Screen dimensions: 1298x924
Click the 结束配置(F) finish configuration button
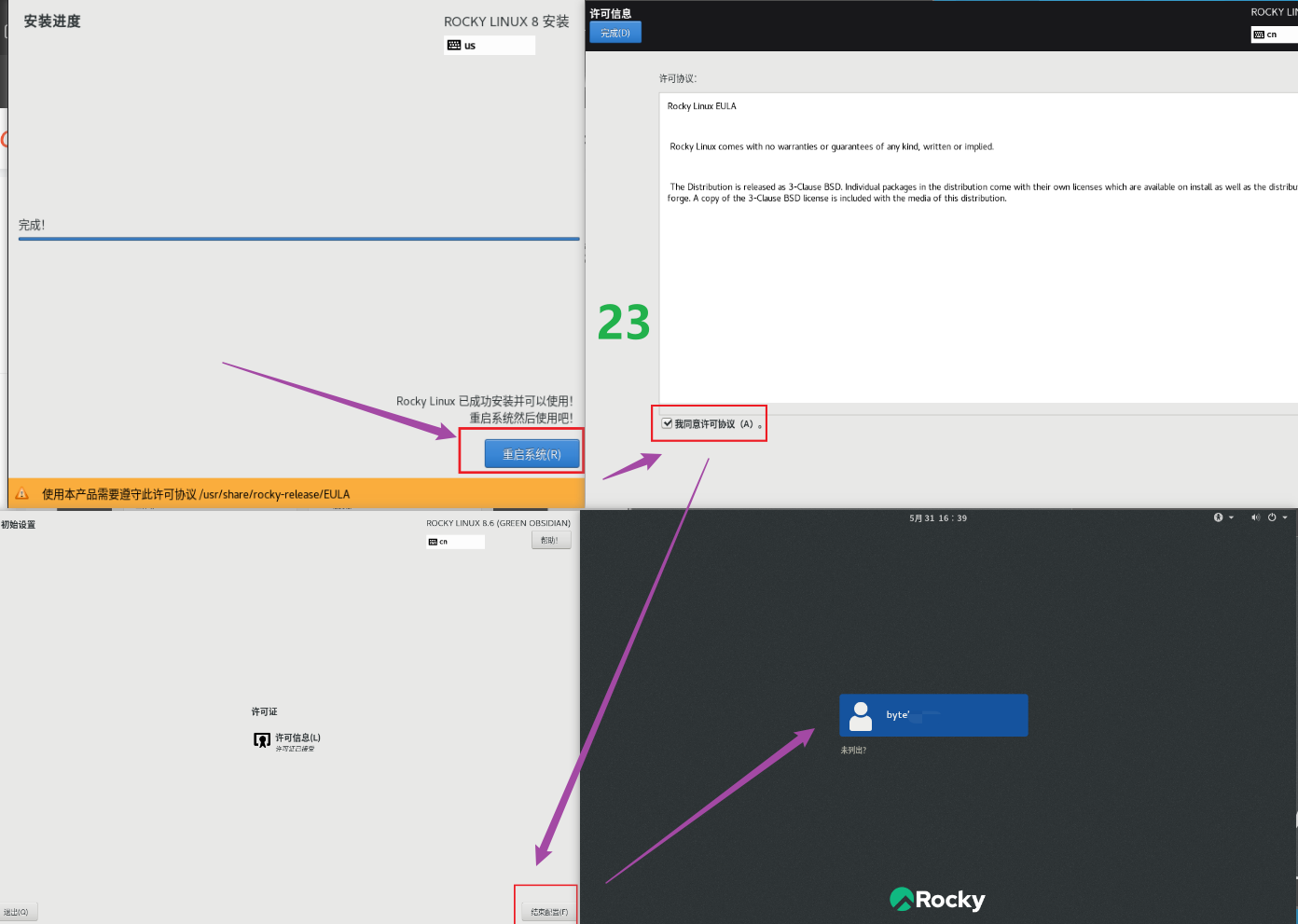tap(549, 912)
